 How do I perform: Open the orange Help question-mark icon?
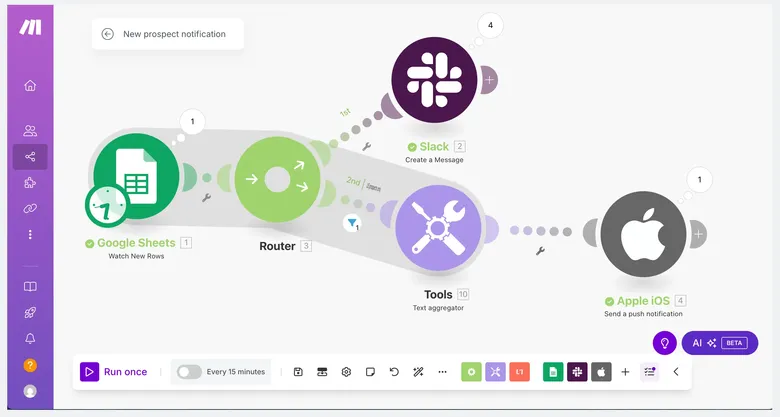30,365
